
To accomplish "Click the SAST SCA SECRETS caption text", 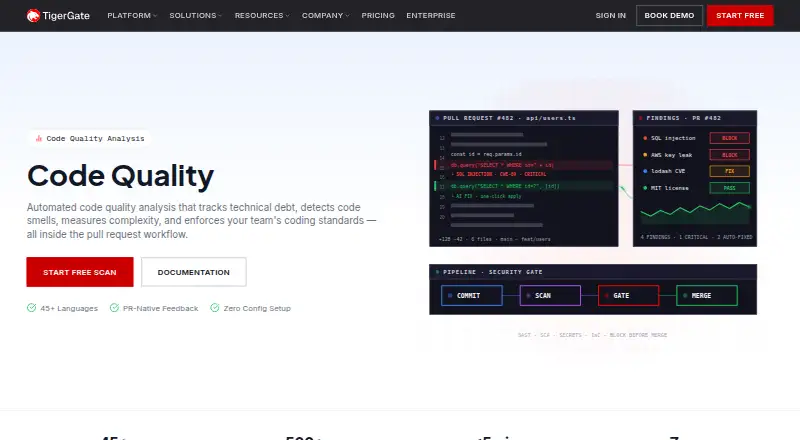I will coord(592,335).
